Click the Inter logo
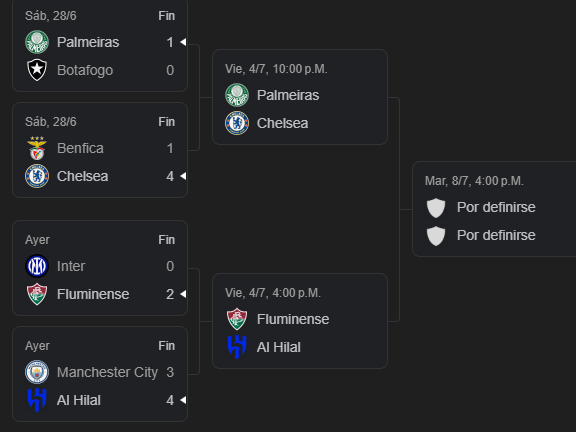Viewport: 576px width, 432px height. [x=37, y=266]
